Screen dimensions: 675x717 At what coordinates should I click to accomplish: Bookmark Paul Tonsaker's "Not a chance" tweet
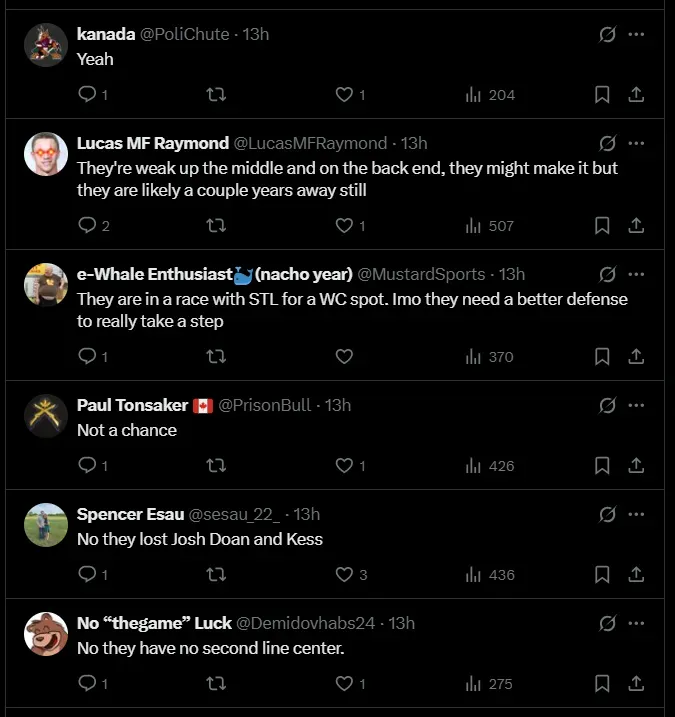(x=602, y=466)
